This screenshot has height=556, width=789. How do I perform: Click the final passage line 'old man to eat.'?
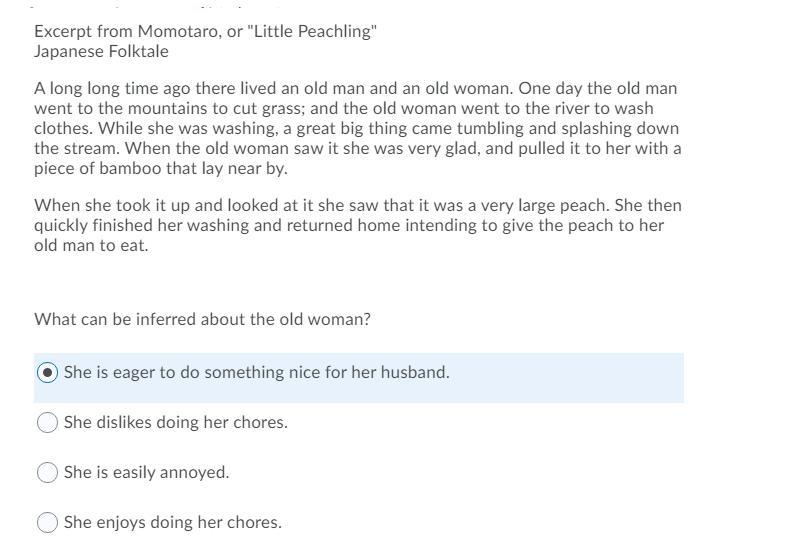[x=91, y=246]
